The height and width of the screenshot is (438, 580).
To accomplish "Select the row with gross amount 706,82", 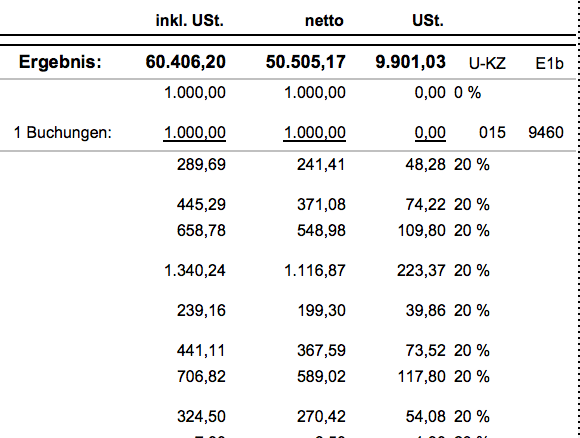I will click(289, 377).
